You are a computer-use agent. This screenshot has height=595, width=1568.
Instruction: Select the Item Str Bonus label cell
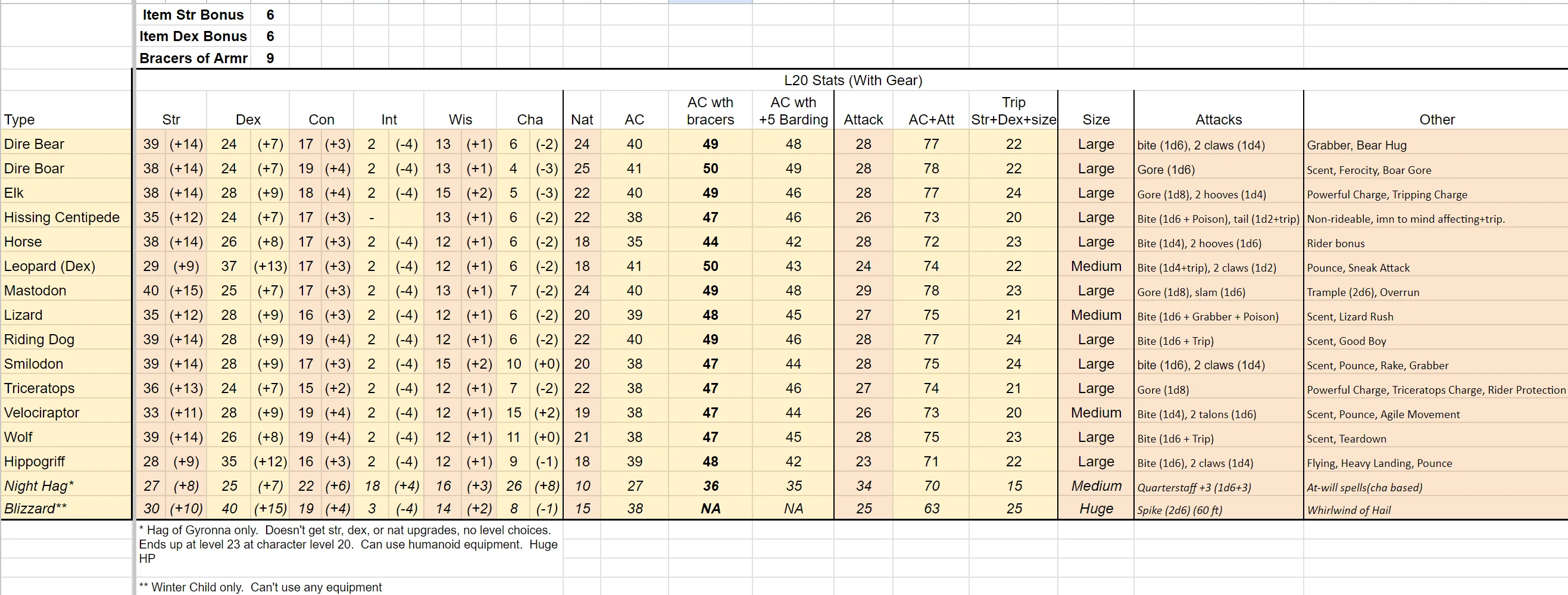193,15
